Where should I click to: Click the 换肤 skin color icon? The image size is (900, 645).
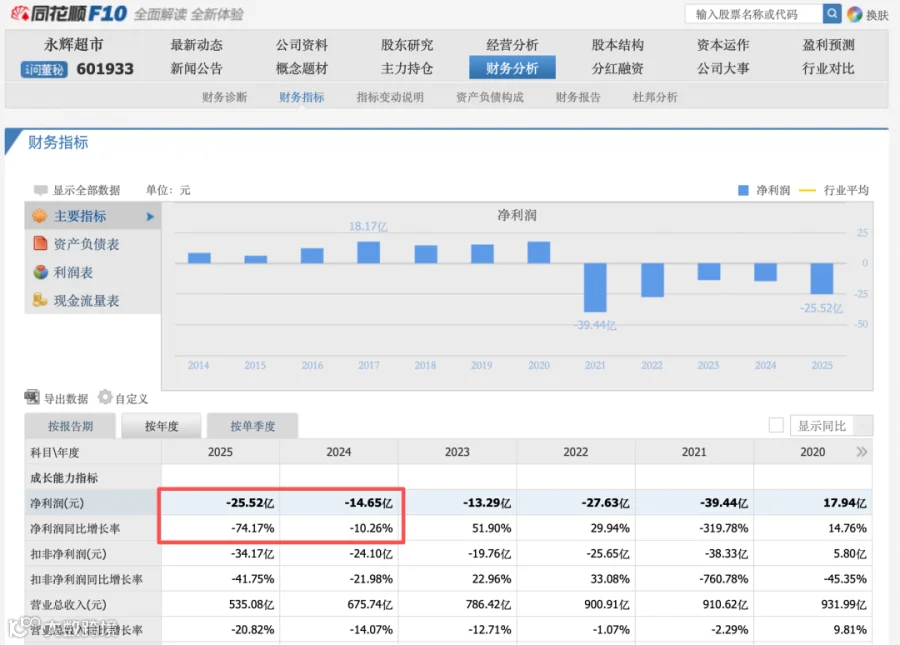tap(855, 14)
